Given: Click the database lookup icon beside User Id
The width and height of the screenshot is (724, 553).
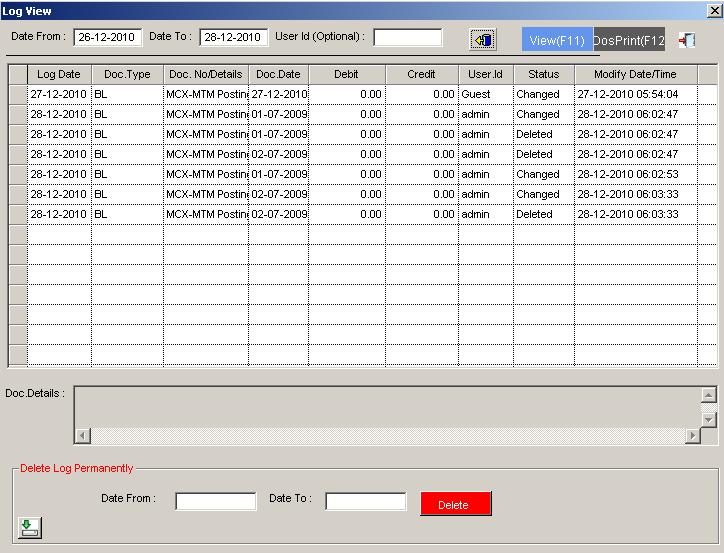Looking at the screenshot, I should tap(483, 39).
